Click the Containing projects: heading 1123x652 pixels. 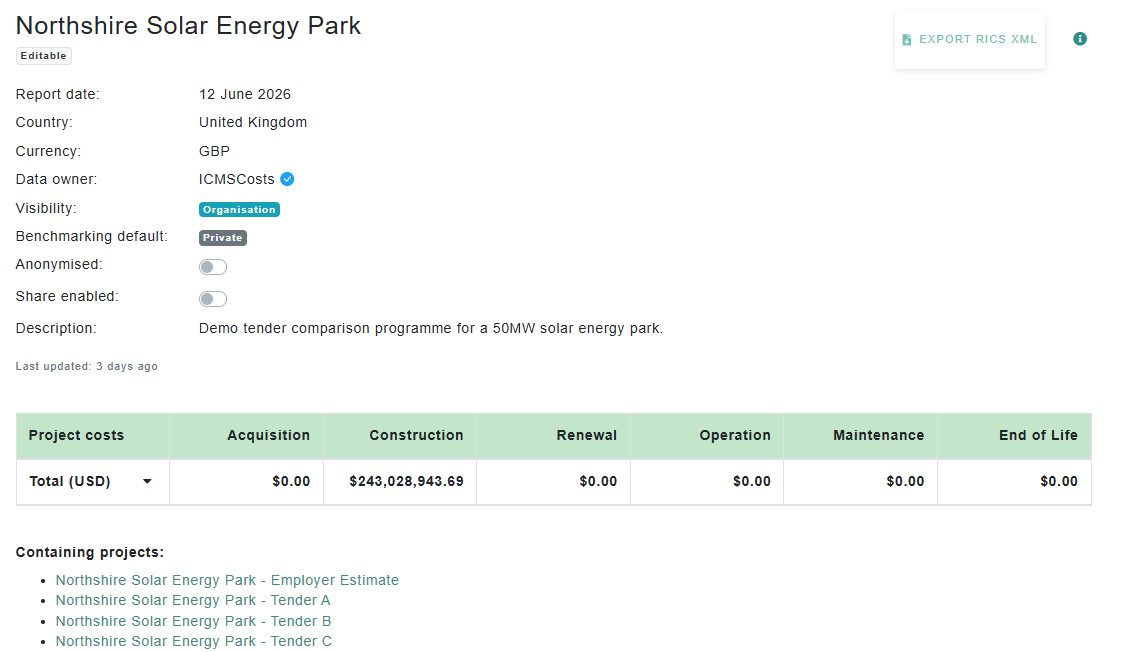(x=90, y=552)
